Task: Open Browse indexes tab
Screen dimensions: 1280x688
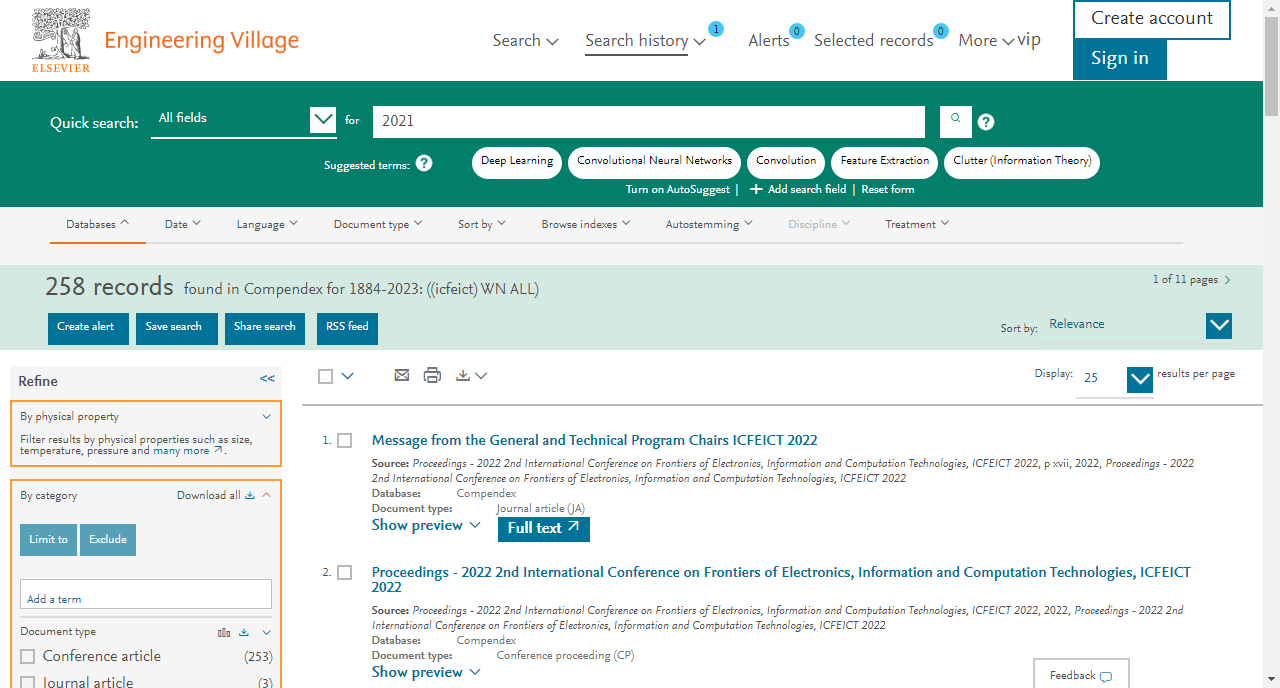Action: 586,224
